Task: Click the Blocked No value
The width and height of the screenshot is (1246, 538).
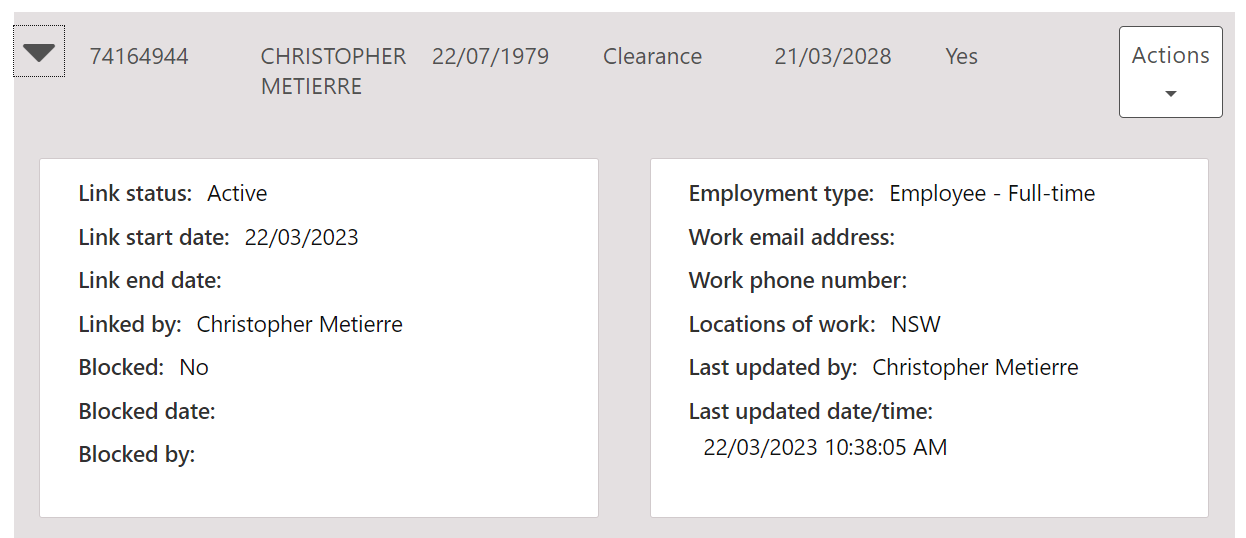Action: [194, 368]
